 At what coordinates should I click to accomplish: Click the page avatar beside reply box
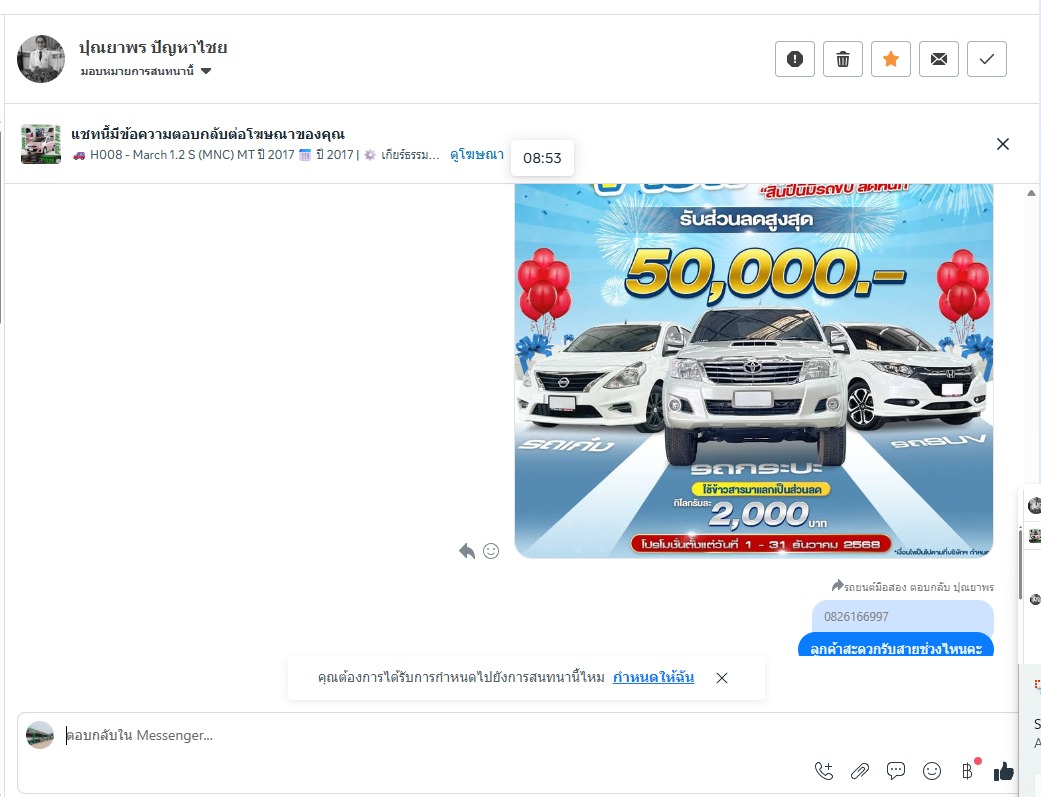[40, 735]
